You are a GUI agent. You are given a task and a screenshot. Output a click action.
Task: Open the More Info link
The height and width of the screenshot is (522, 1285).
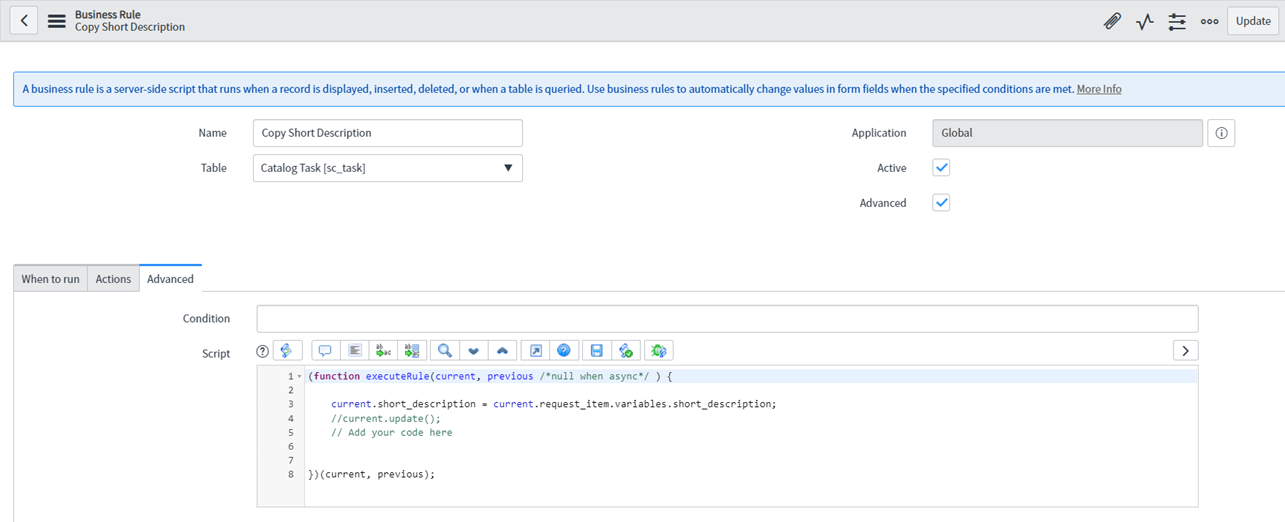tap(1099, 89)
